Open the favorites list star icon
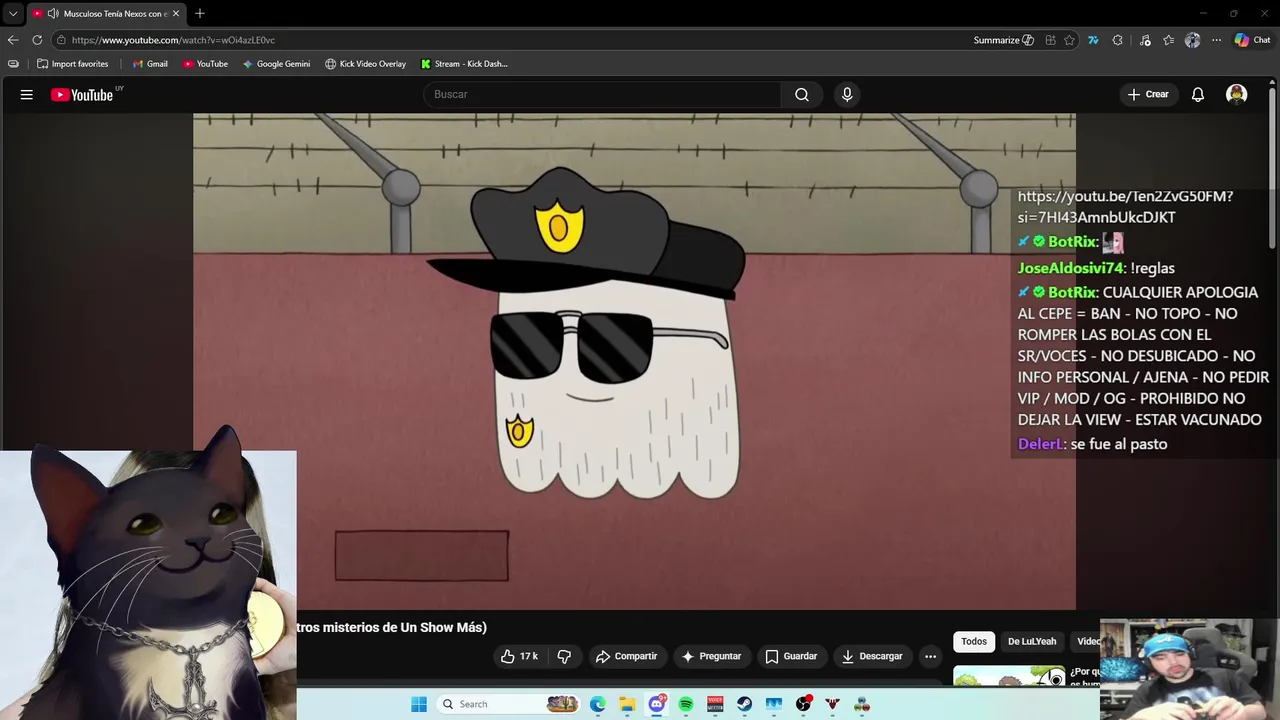The width and height of the screenshot is (1280, 720). point(1168,40)
